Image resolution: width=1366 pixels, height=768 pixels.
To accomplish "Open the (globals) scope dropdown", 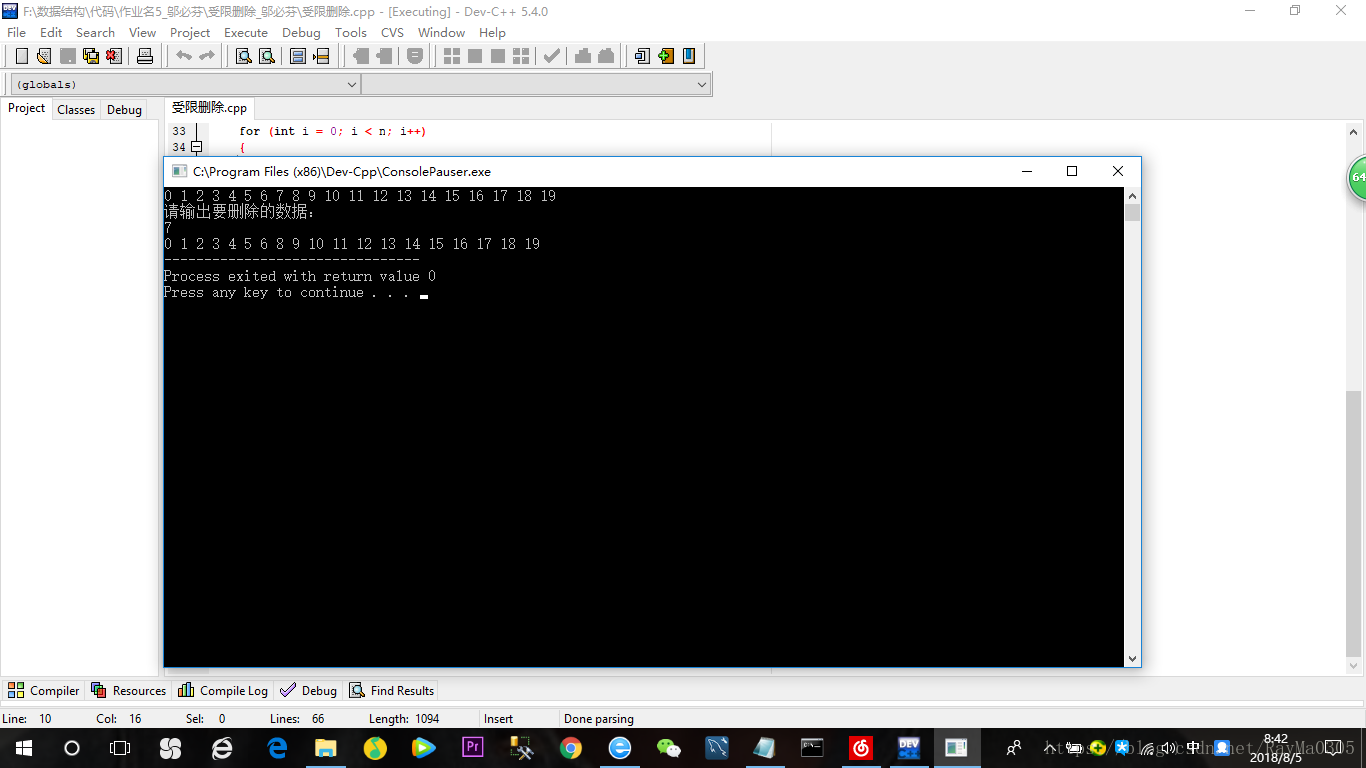I will point(185,85).
